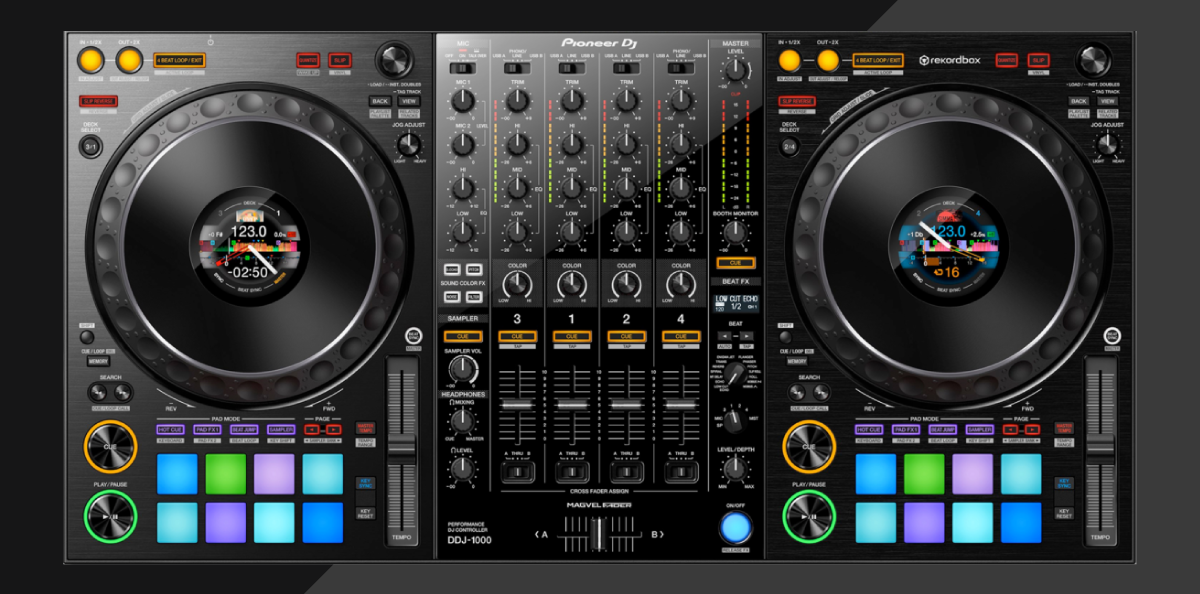This screenshot has height=594, width=1200.
Task: Toggle KEY SYNC on deck 3/1
Action: [365, 483]
